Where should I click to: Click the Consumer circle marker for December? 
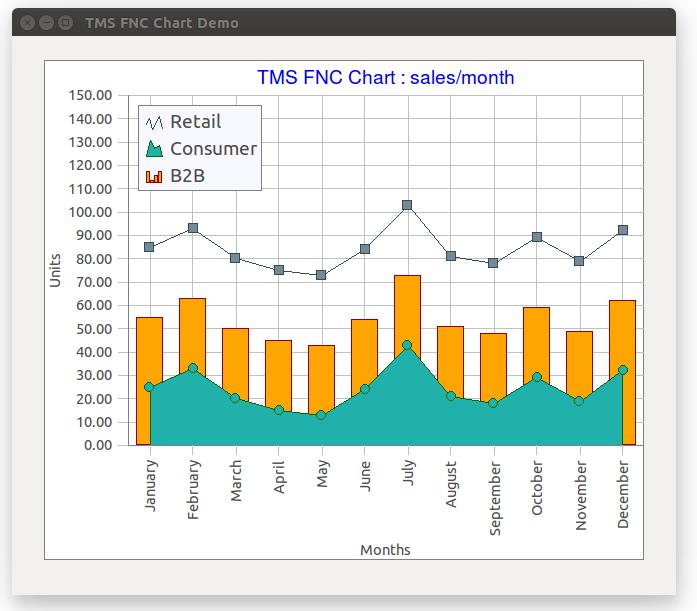point(623,370)
